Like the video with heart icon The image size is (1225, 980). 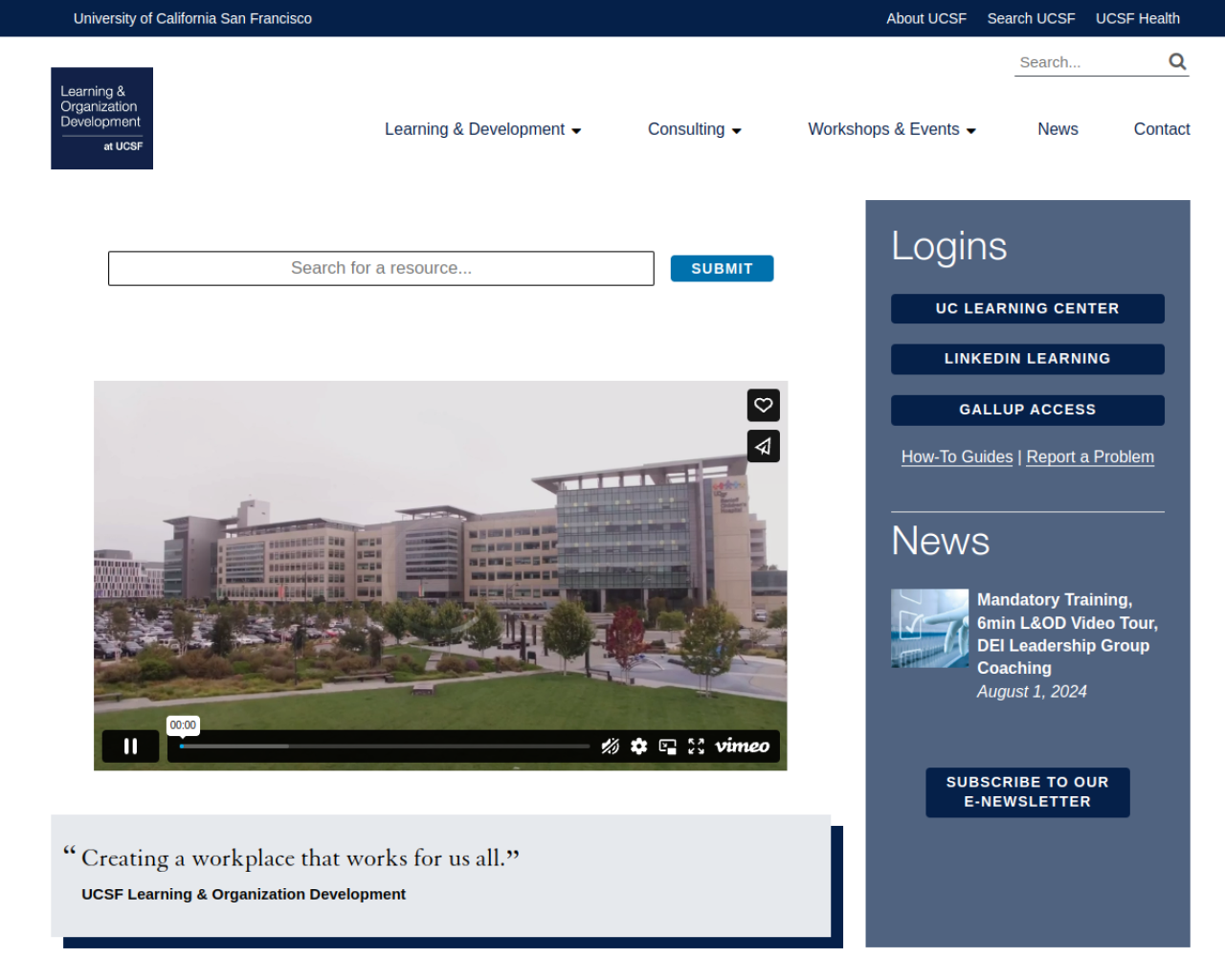(763, 405)
